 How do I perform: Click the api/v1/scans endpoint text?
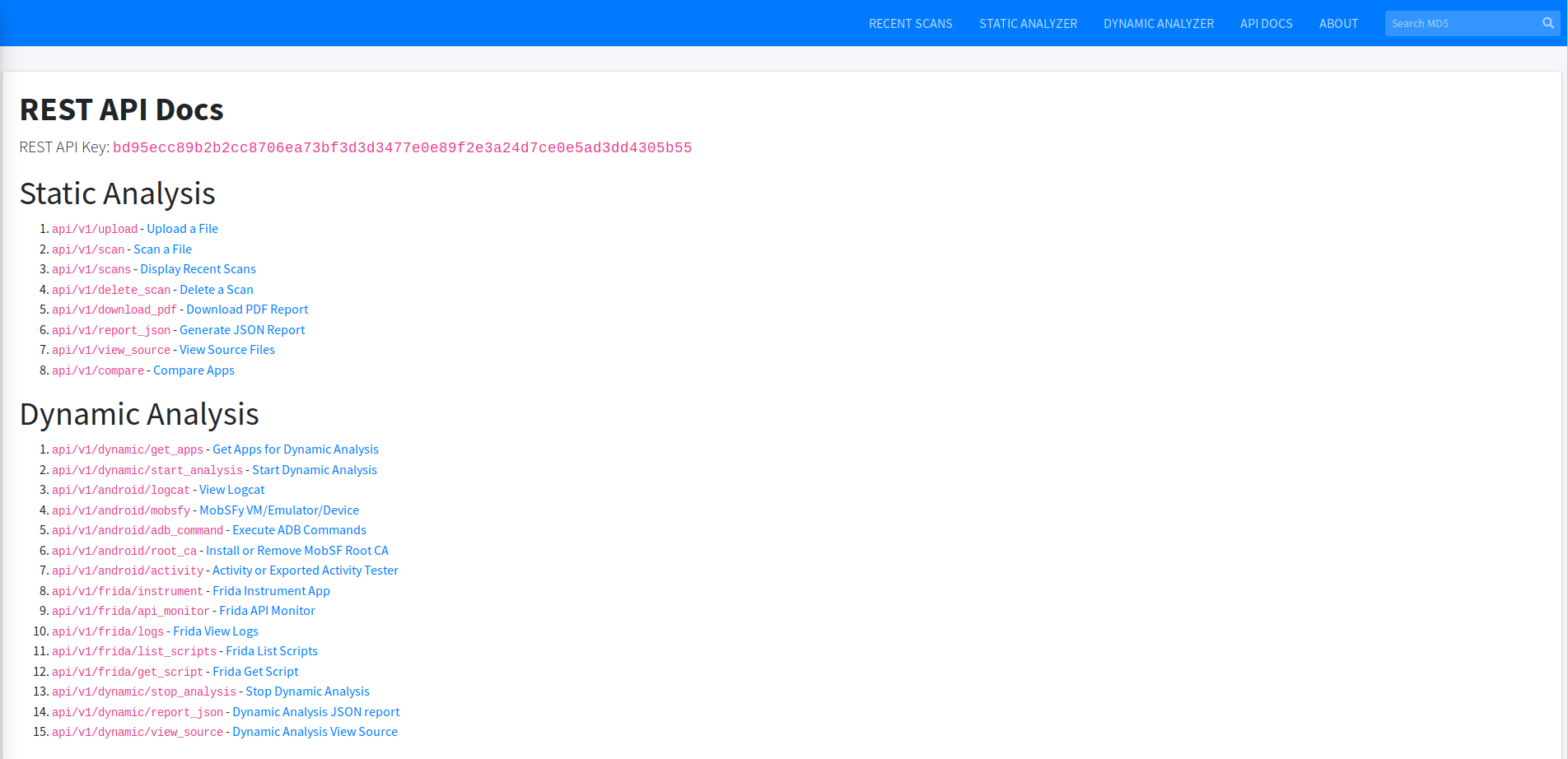(x=91, y=269)
